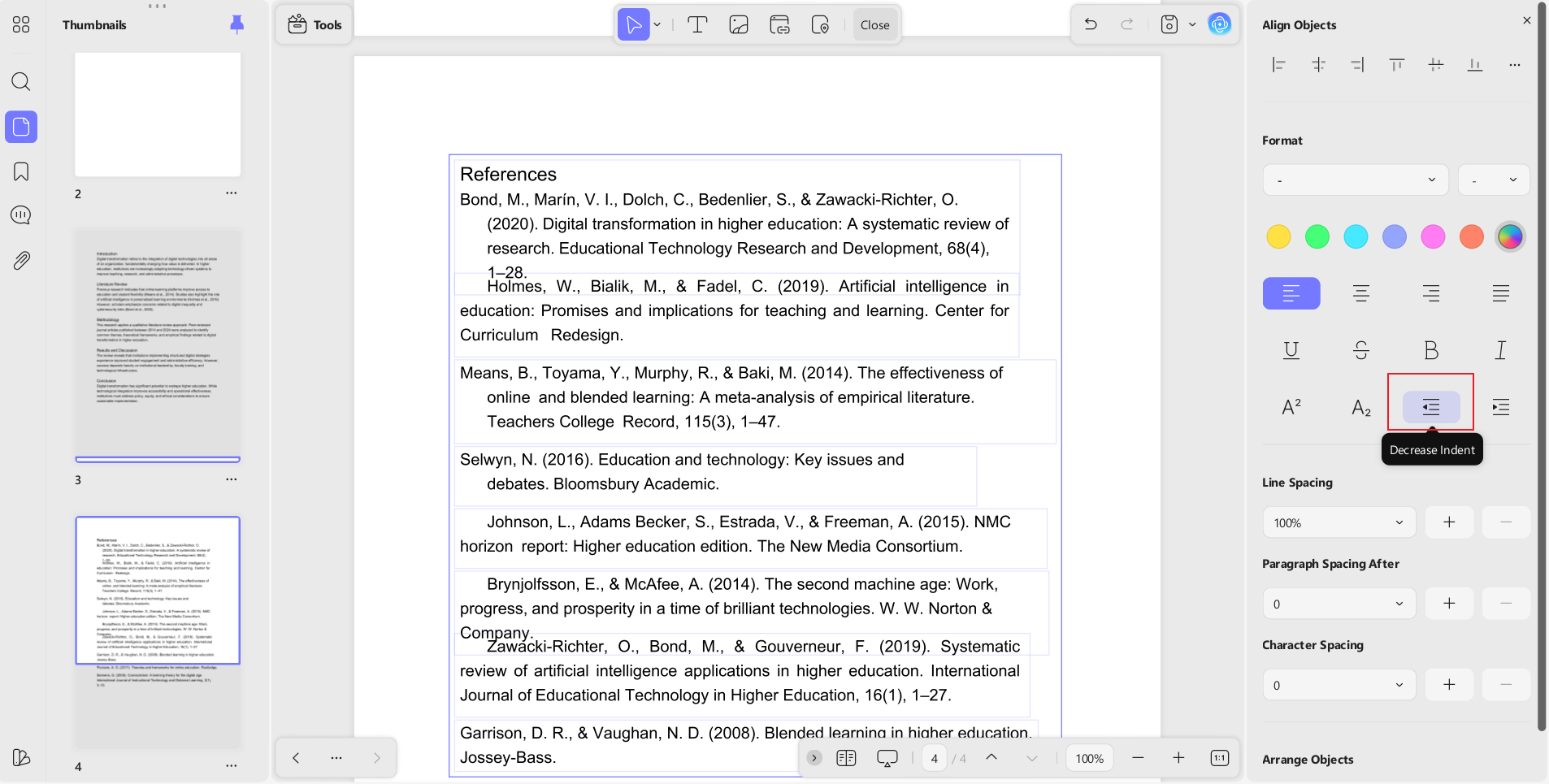This screenshot has width=1549, height=784.
Task: Pick the pink text color
Action: pyautogui.click(x=1433, y=236)
